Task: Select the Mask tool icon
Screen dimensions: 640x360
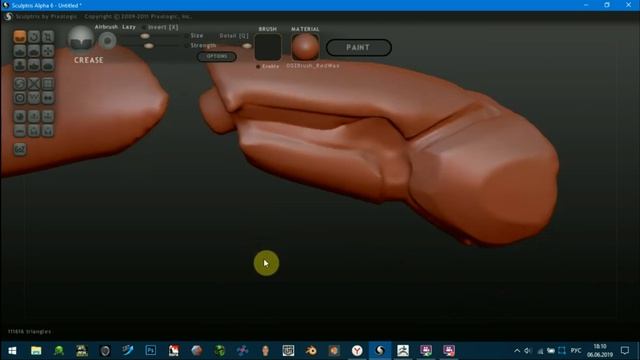Action: (x=20, y=98)
